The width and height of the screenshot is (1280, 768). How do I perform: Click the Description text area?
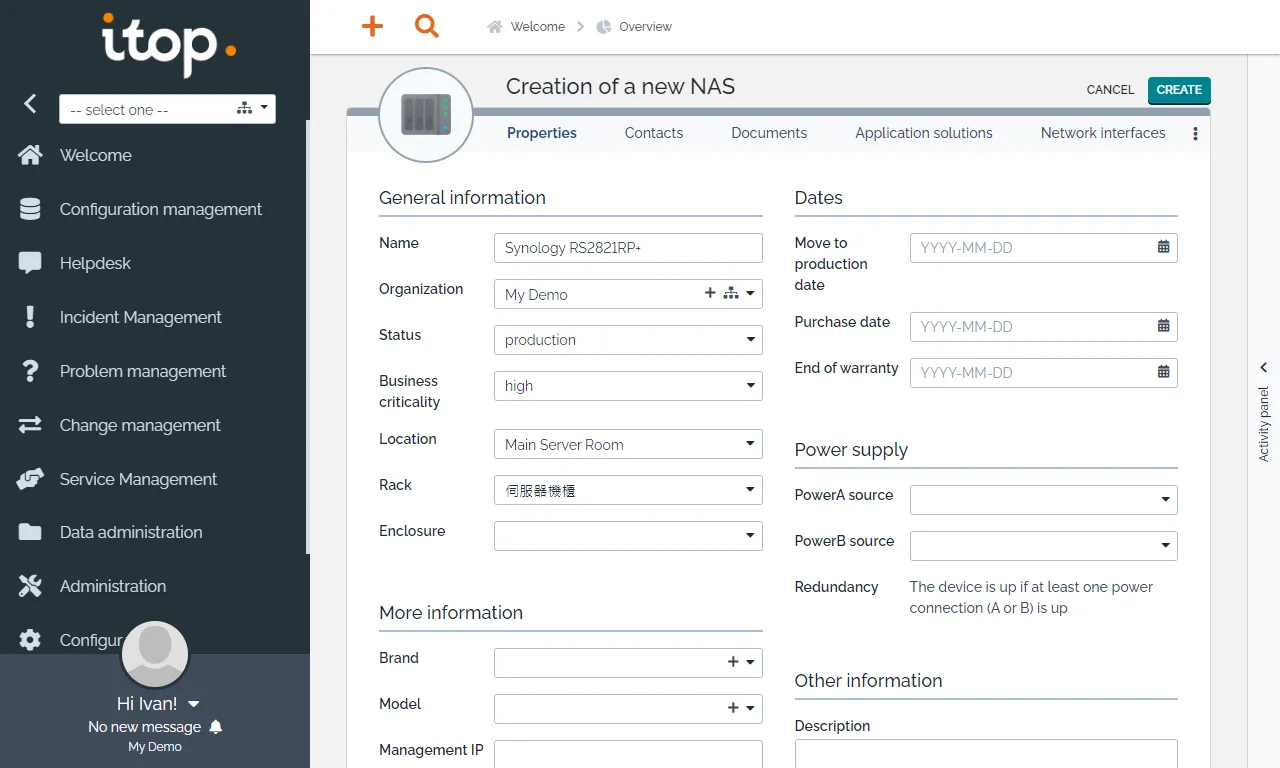point(986,754)
